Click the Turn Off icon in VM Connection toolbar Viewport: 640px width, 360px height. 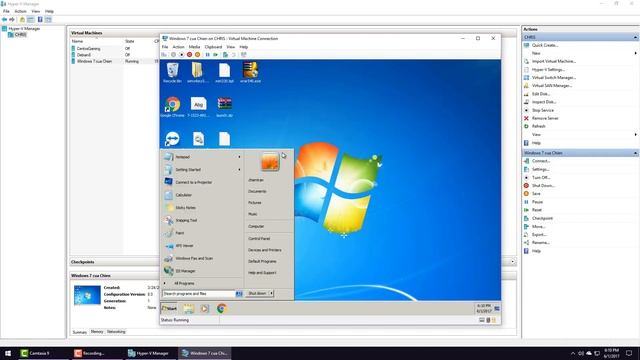(x=182, y=55)
